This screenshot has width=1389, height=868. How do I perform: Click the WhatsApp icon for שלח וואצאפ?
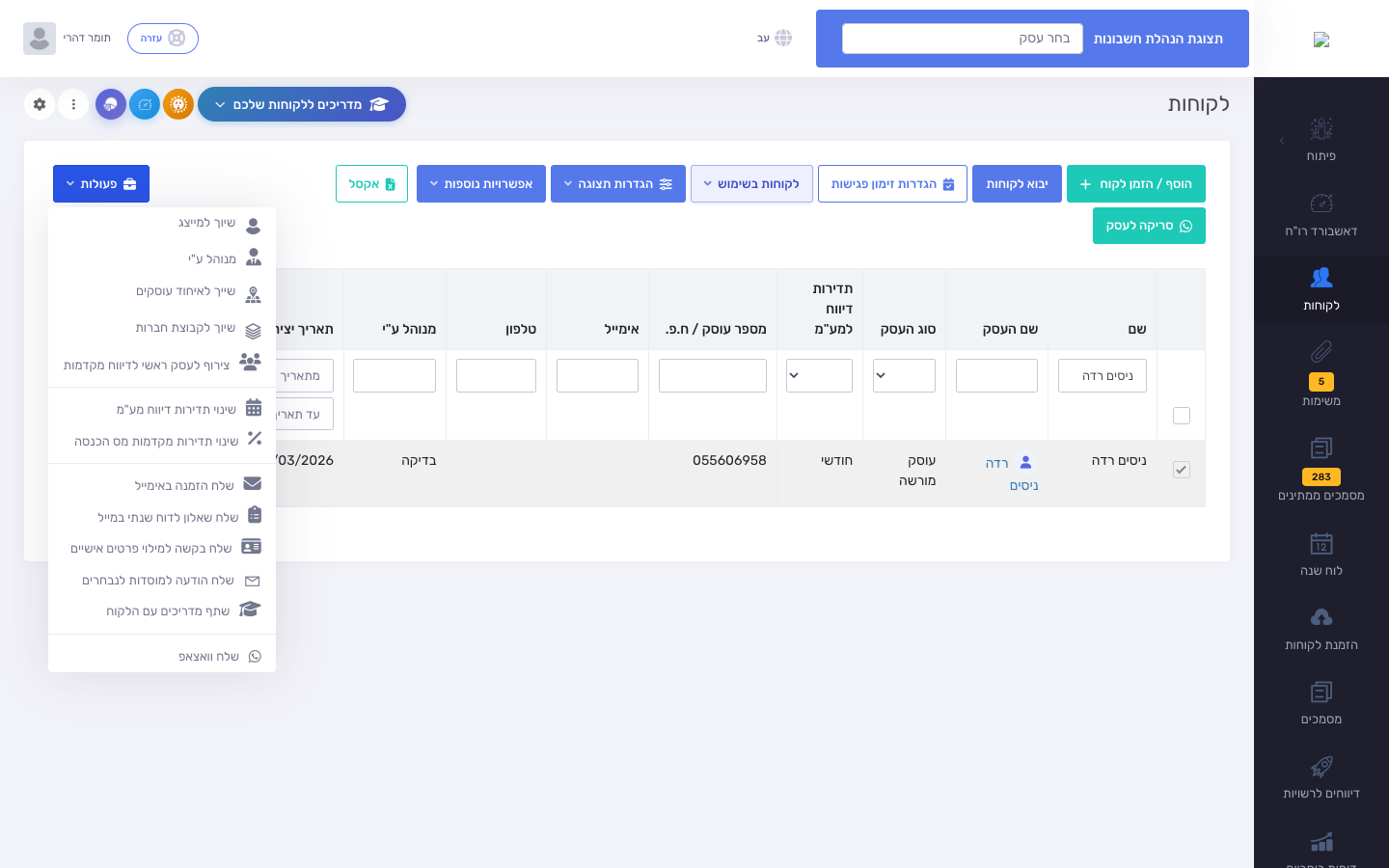[x=255, y=656]
